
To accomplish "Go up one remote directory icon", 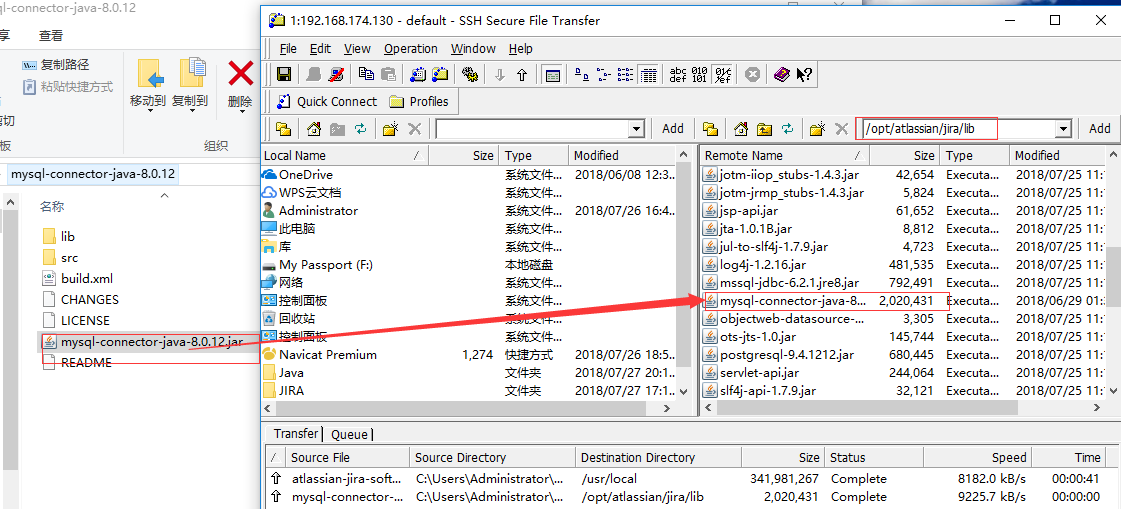I will (765, 129).
